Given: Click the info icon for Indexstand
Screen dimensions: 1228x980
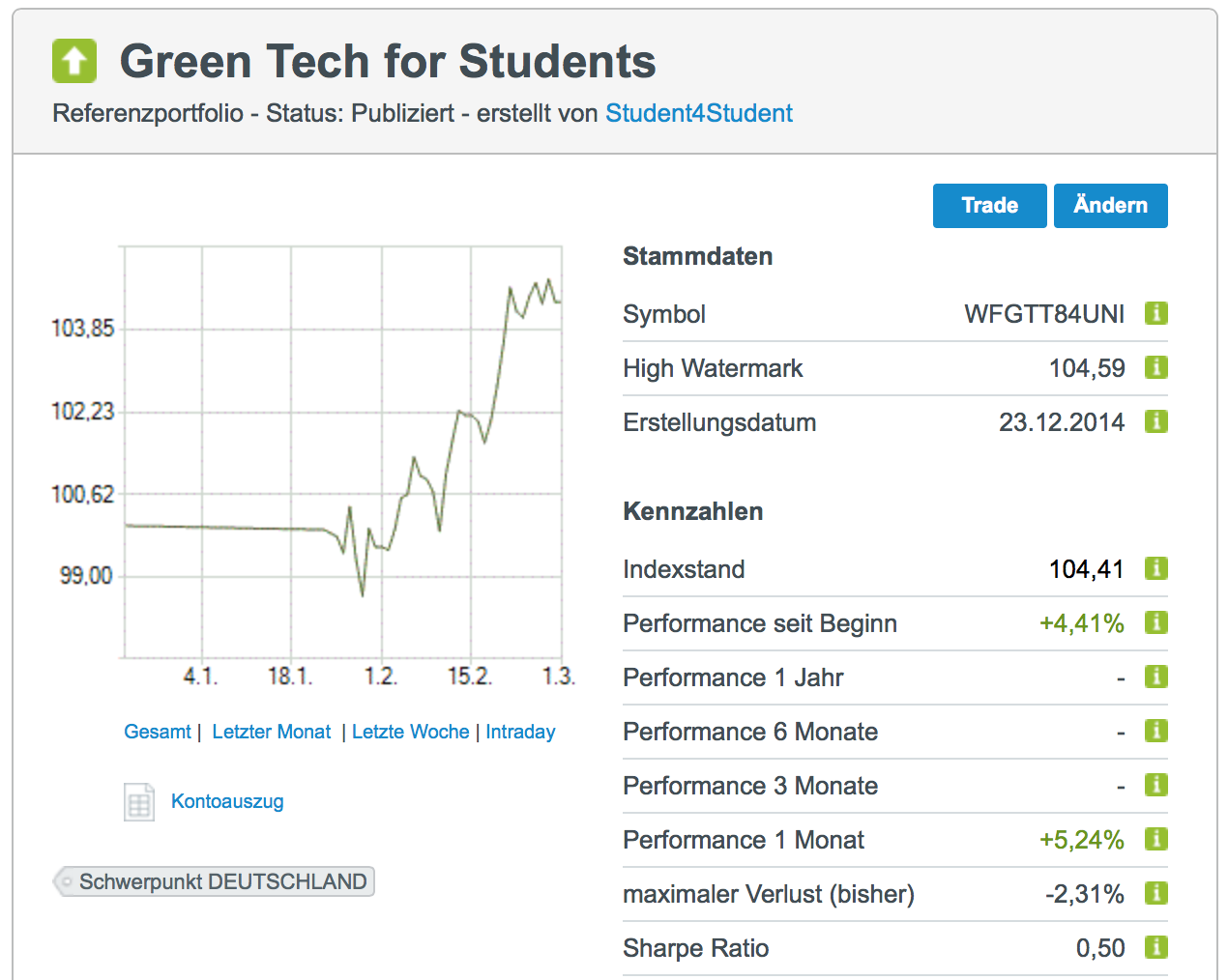Looking at the screenshot, I should coord(1155,568).
